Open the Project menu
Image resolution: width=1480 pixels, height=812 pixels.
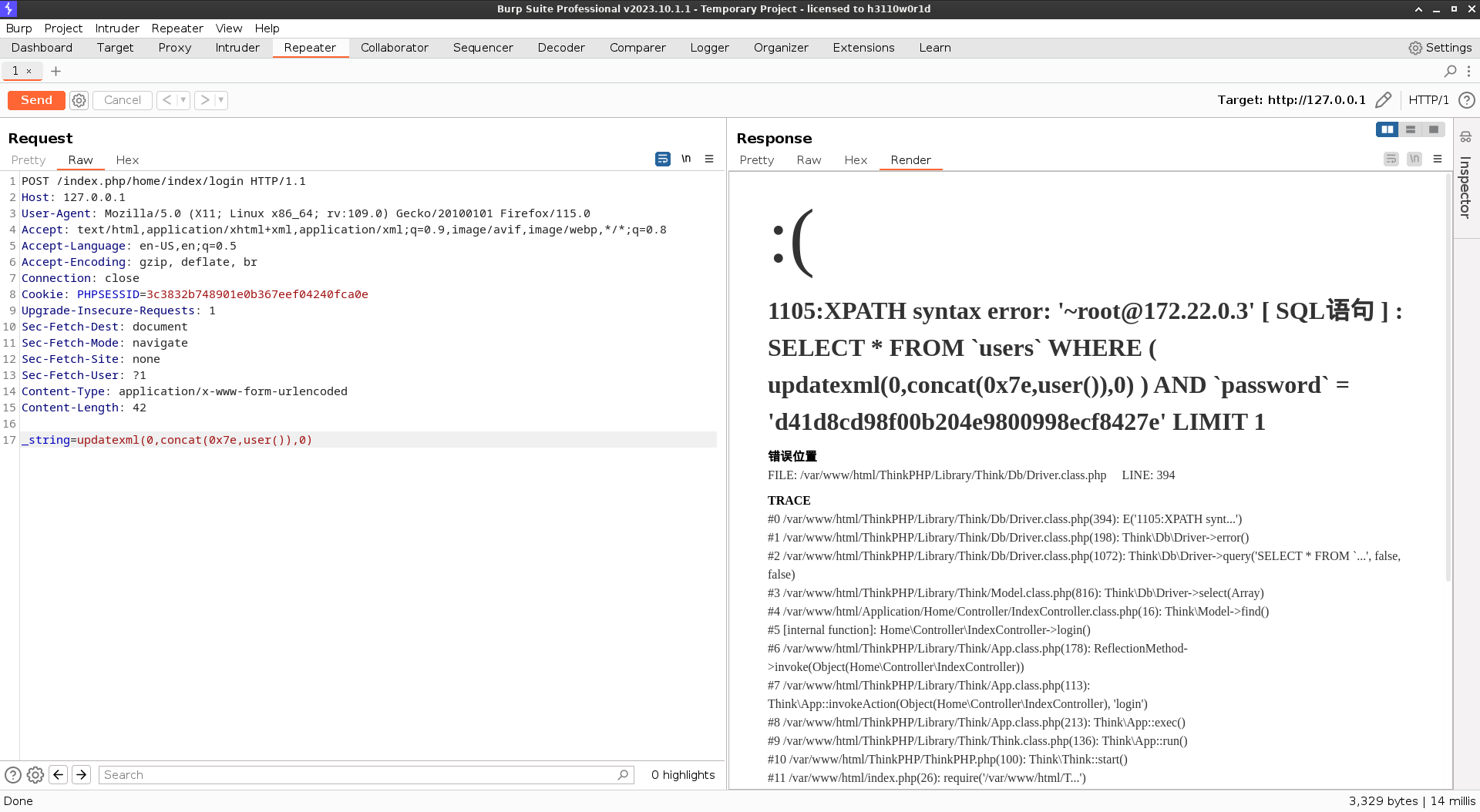pyautogui.click(x=63, y=29)
